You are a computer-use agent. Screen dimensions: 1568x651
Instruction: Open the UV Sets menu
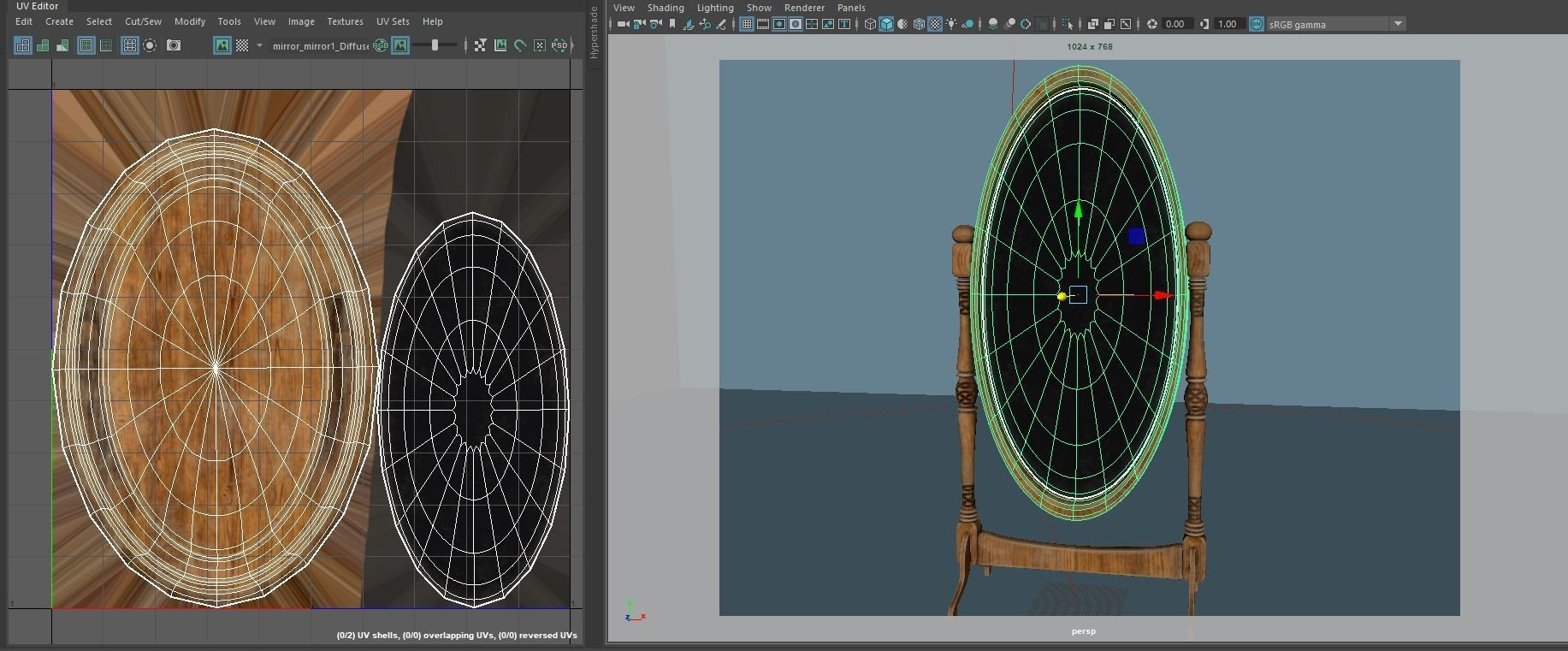pos(393,21)
